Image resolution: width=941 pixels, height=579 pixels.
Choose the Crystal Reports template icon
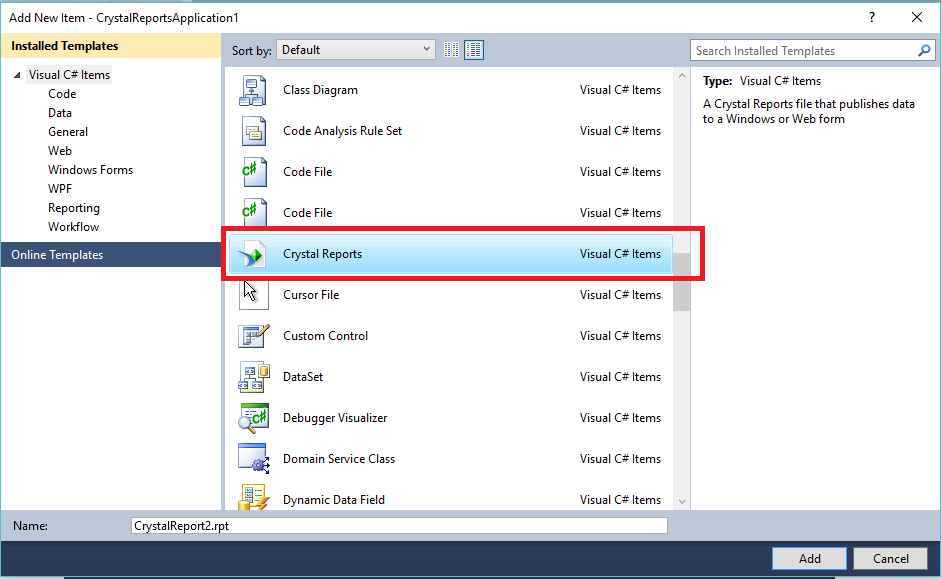[x=251, y=254]
